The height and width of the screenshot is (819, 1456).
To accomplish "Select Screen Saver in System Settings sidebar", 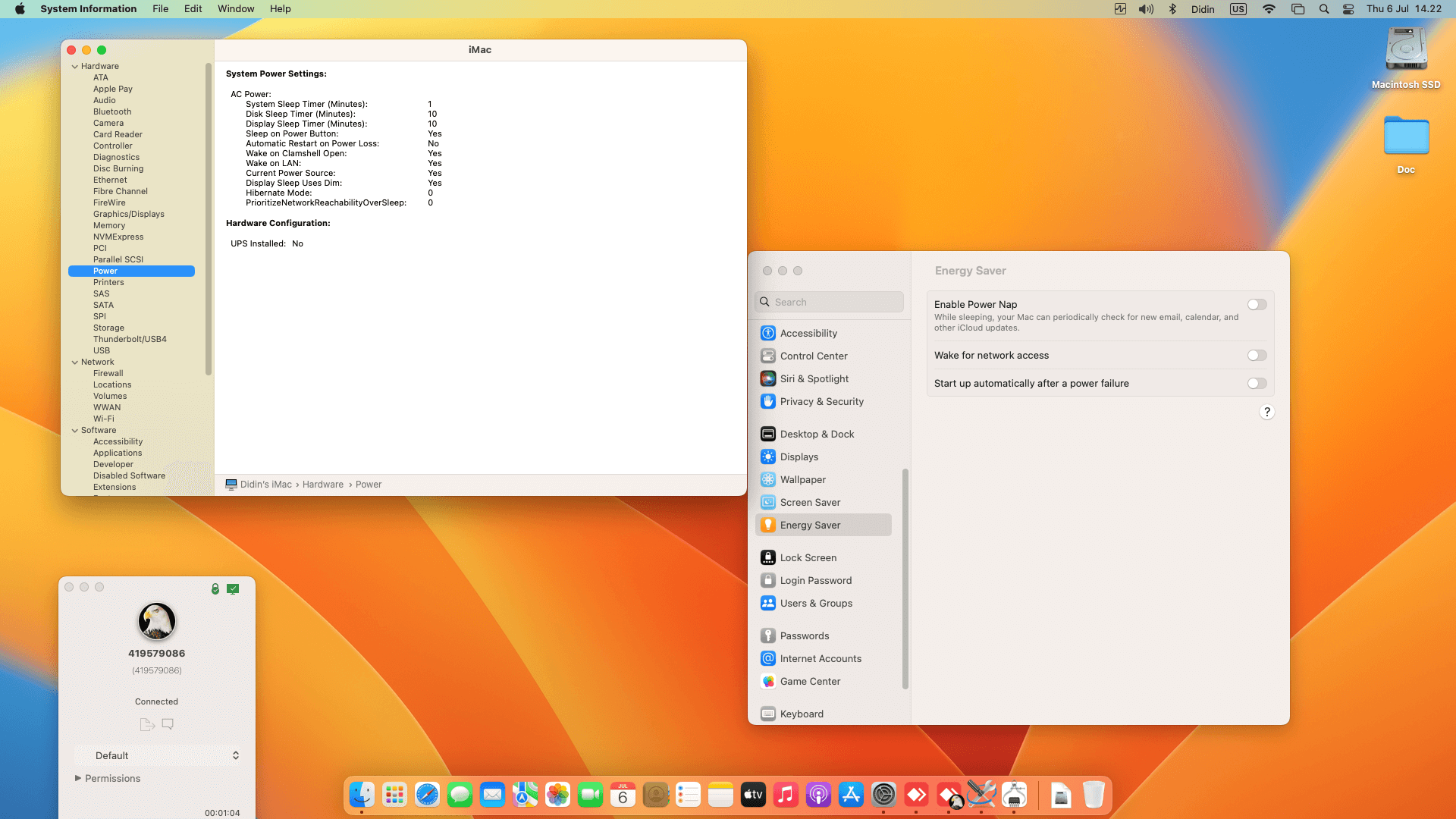I will coord(810,502).
